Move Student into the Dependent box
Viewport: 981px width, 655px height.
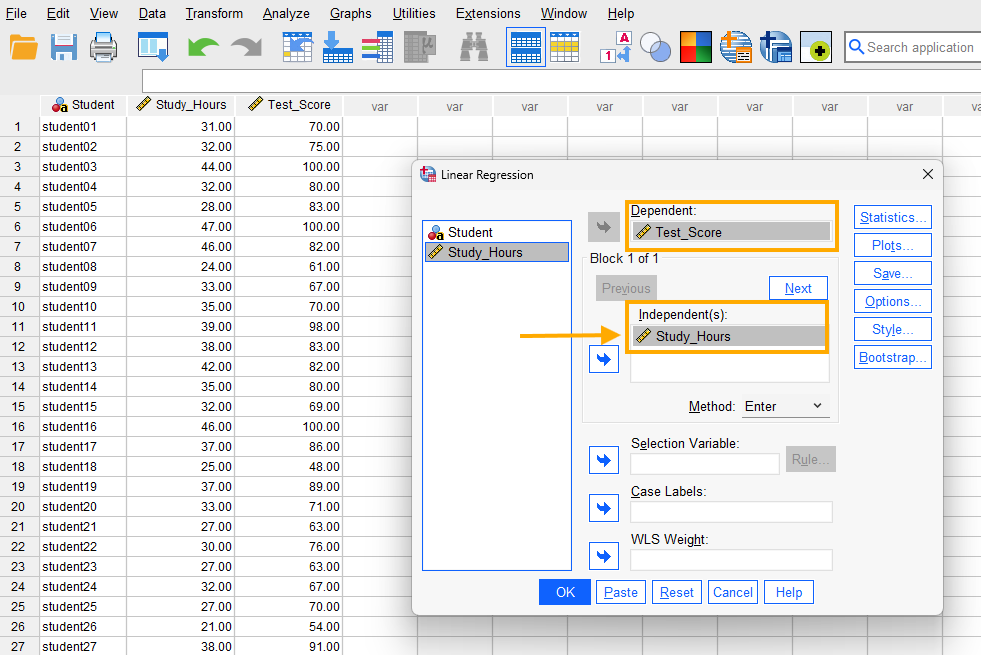click(x=603, y=227)
